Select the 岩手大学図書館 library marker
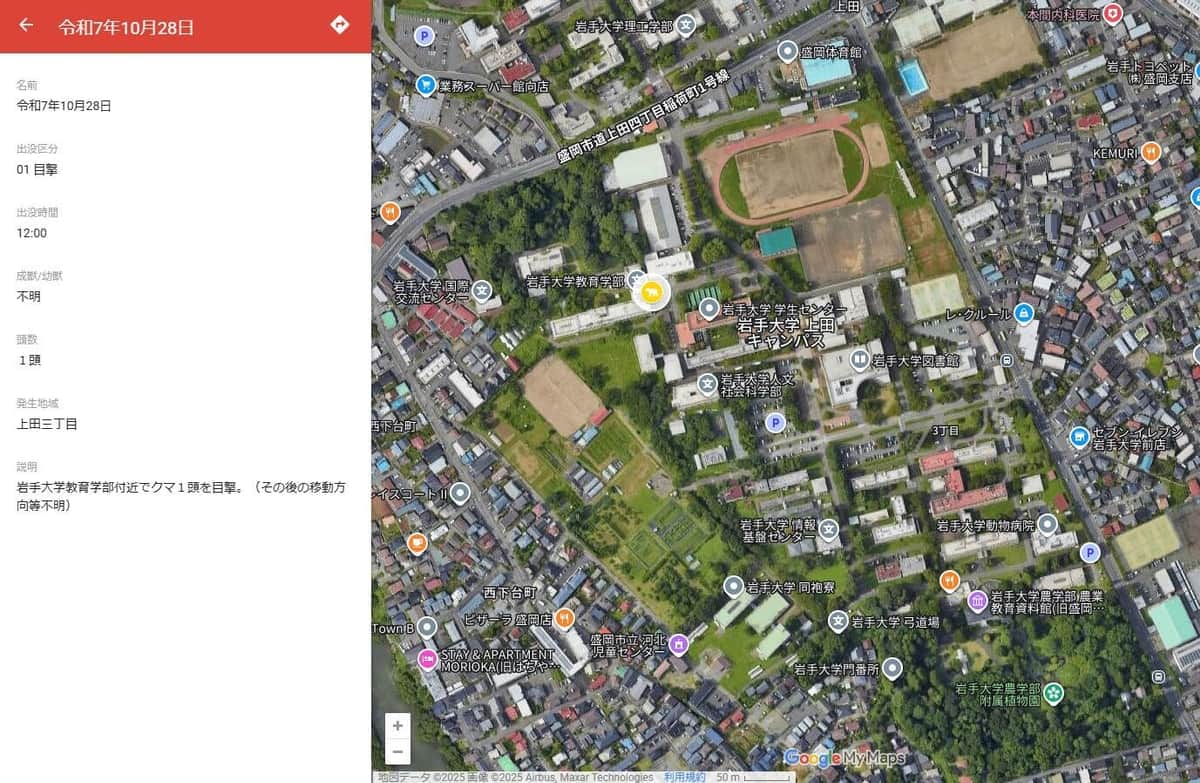The width and height of the screenshot is (1200, 783). click(x=858, y=360)
